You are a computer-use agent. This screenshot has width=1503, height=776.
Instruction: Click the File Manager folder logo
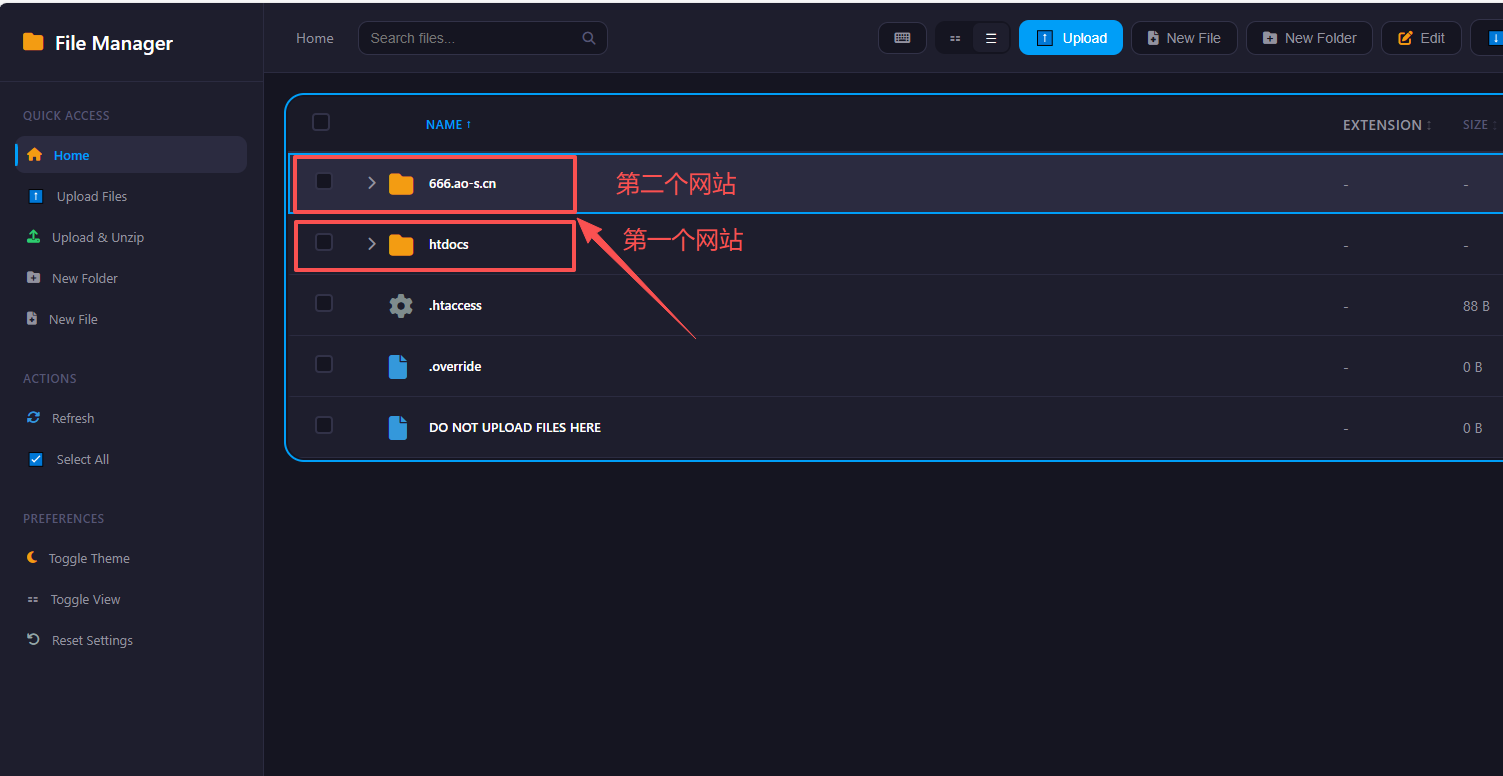pyautogui.click(x=33, y=42)
